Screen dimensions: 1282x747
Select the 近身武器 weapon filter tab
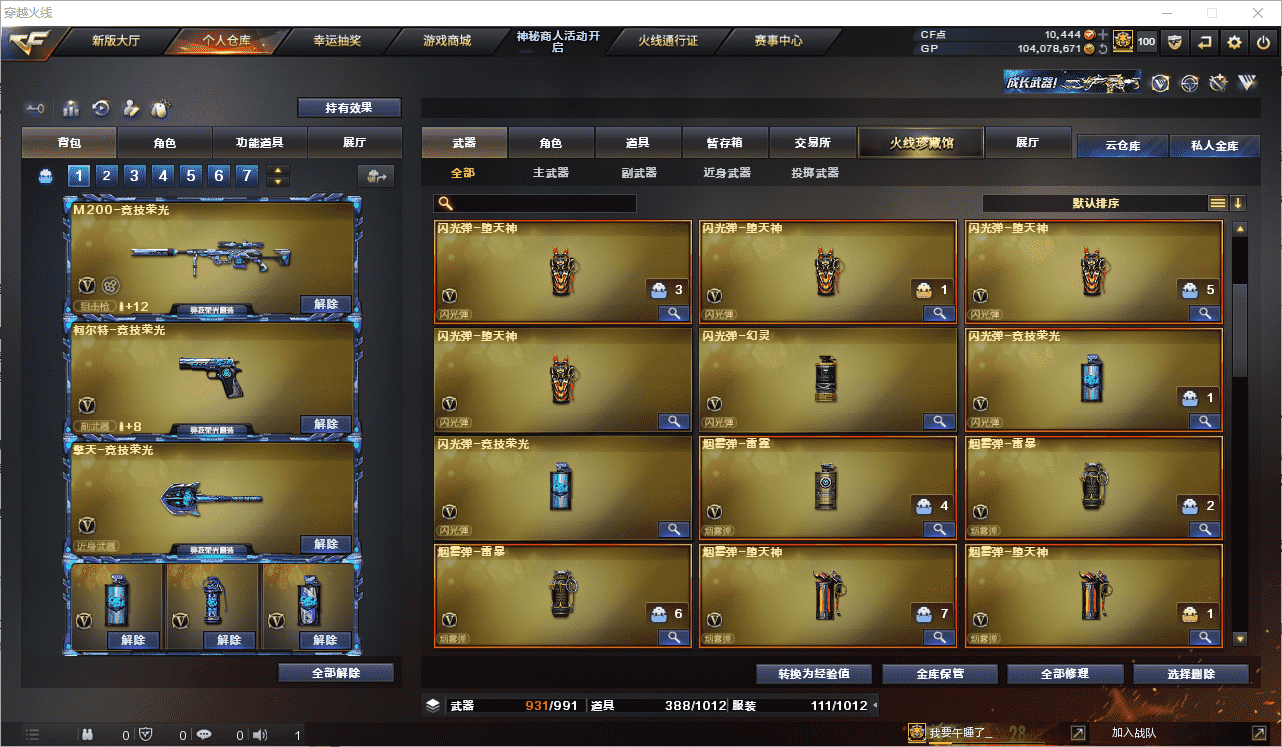pos(726,173)
